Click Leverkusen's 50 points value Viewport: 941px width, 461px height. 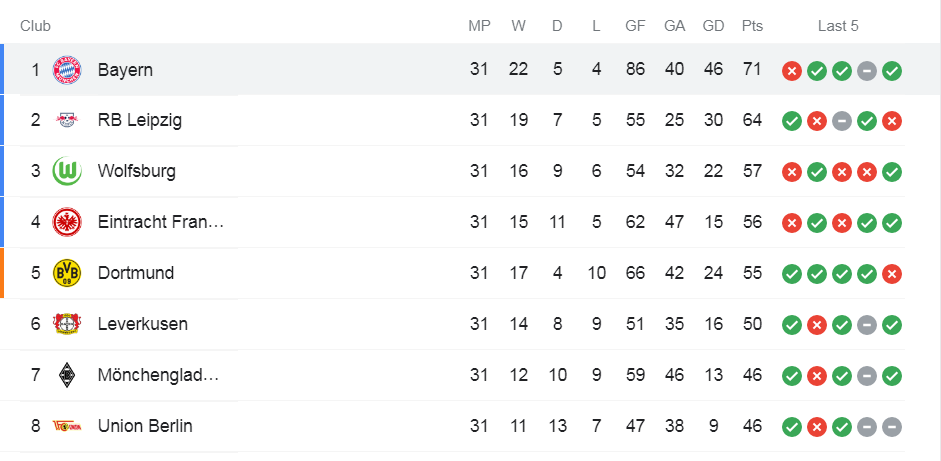(752, 324)
